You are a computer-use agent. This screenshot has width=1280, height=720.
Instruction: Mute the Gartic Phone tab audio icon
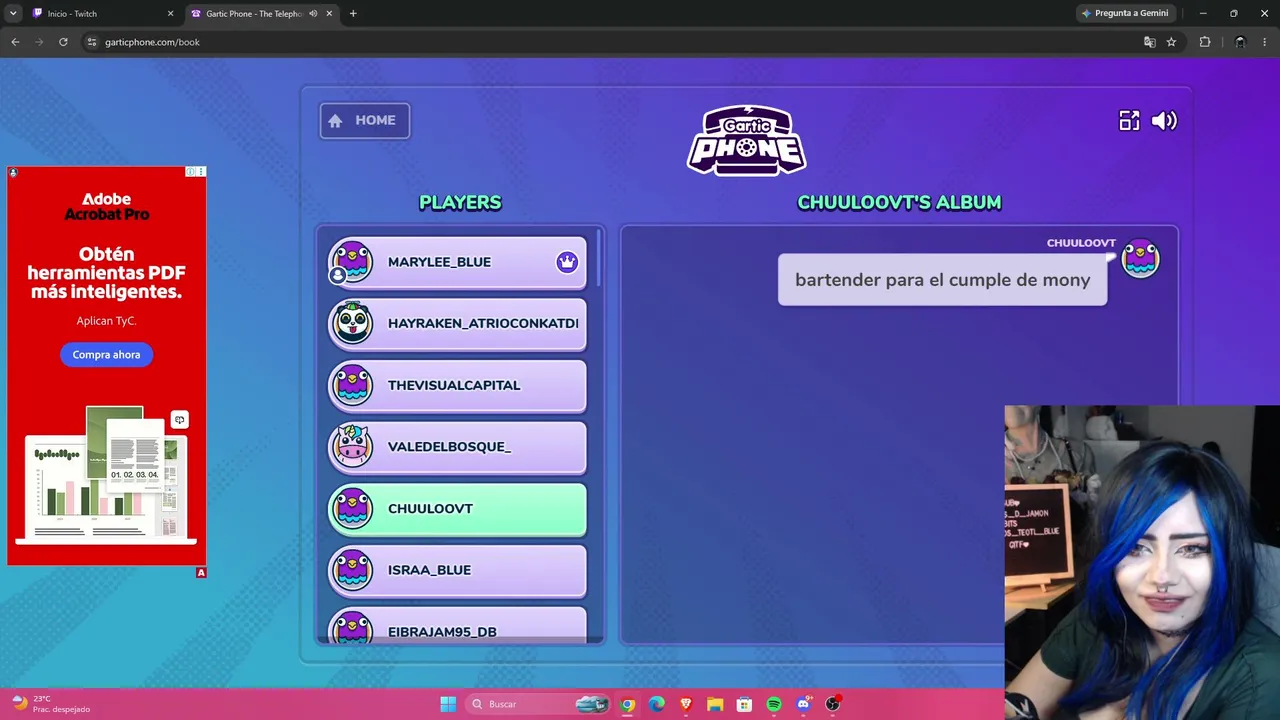[313, 14]
